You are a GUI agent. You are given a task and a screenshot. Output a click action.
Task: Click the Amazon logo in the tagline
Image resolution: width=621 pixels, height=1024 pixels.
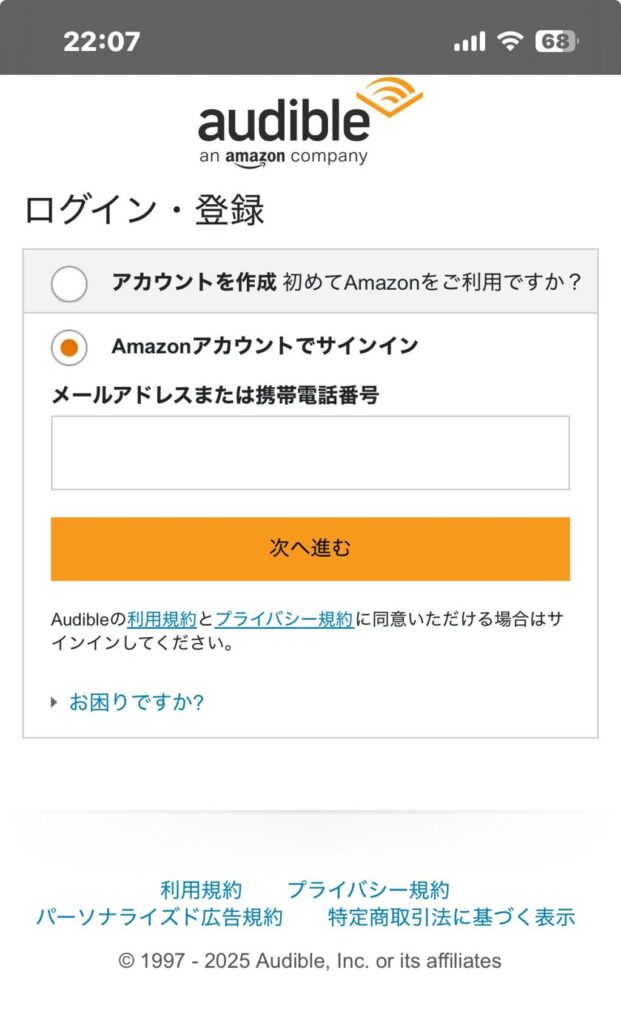[x=254, y=157]
